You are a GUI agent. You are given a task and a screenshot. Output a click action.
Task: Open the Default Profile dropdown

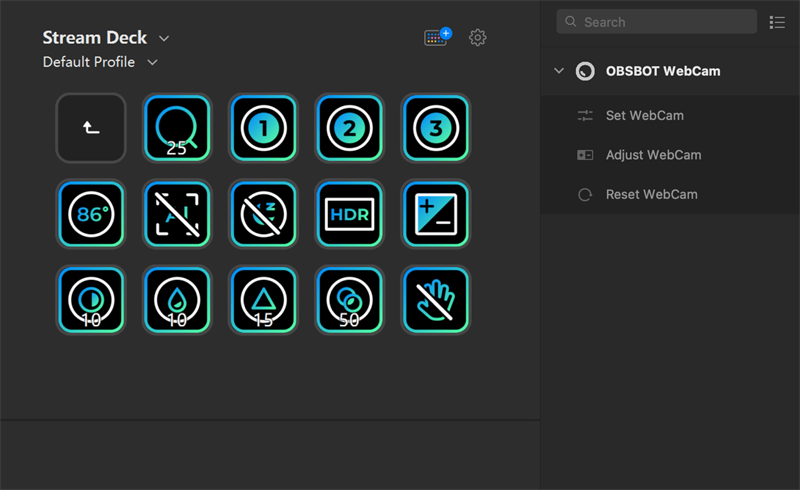[152, 62]
